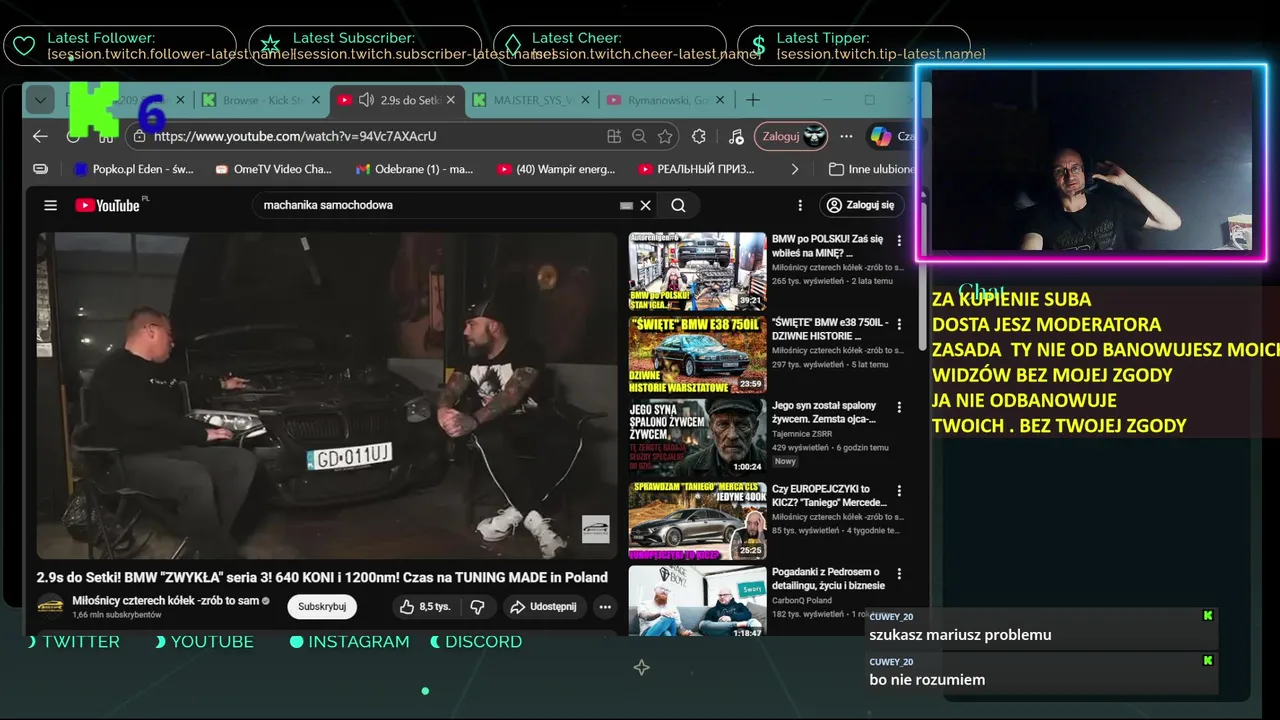The height and width of the screenshot is (720, 1280).
Task: Click the Zaloguj browser profile button
Action: [790, 136]
